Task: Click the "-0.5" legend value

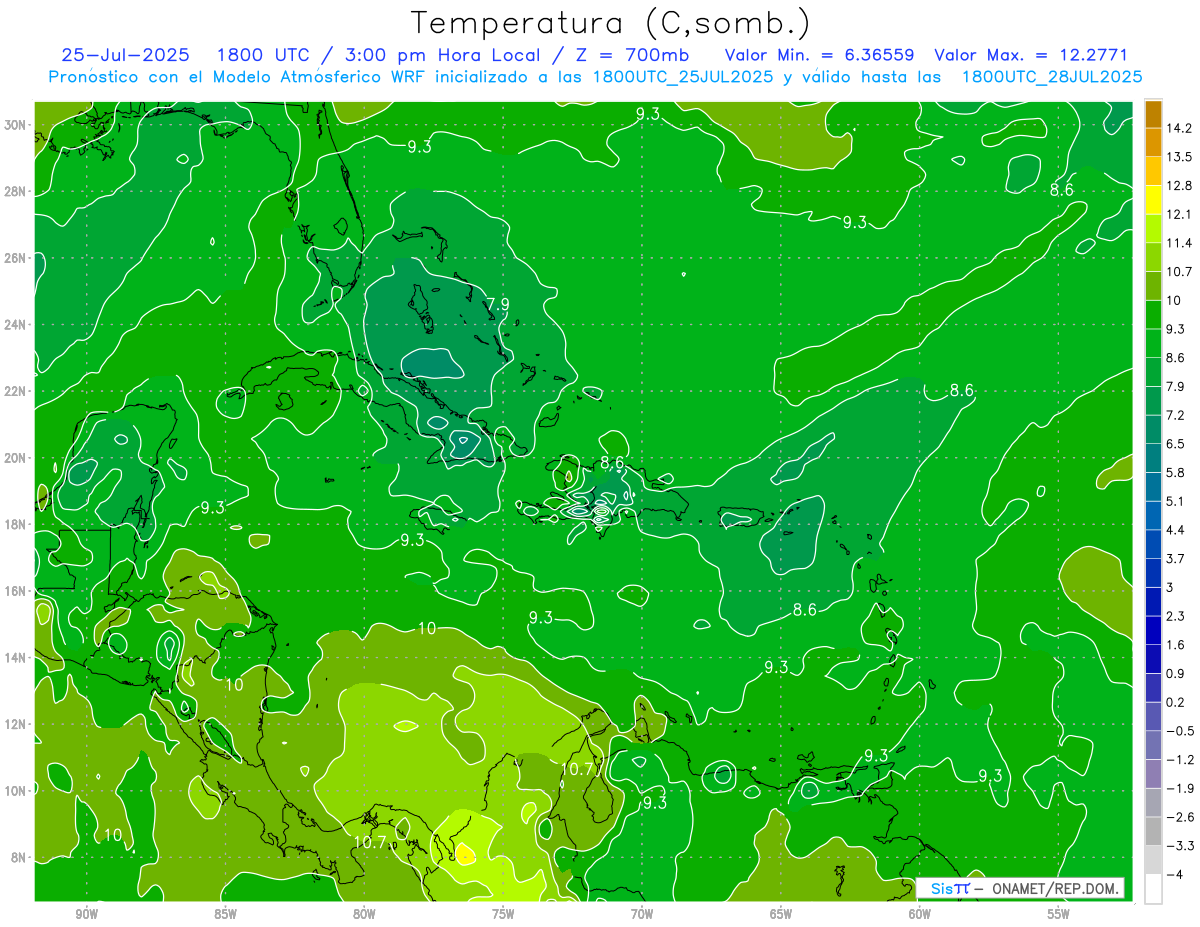Action: click(x=1178, y=731)
